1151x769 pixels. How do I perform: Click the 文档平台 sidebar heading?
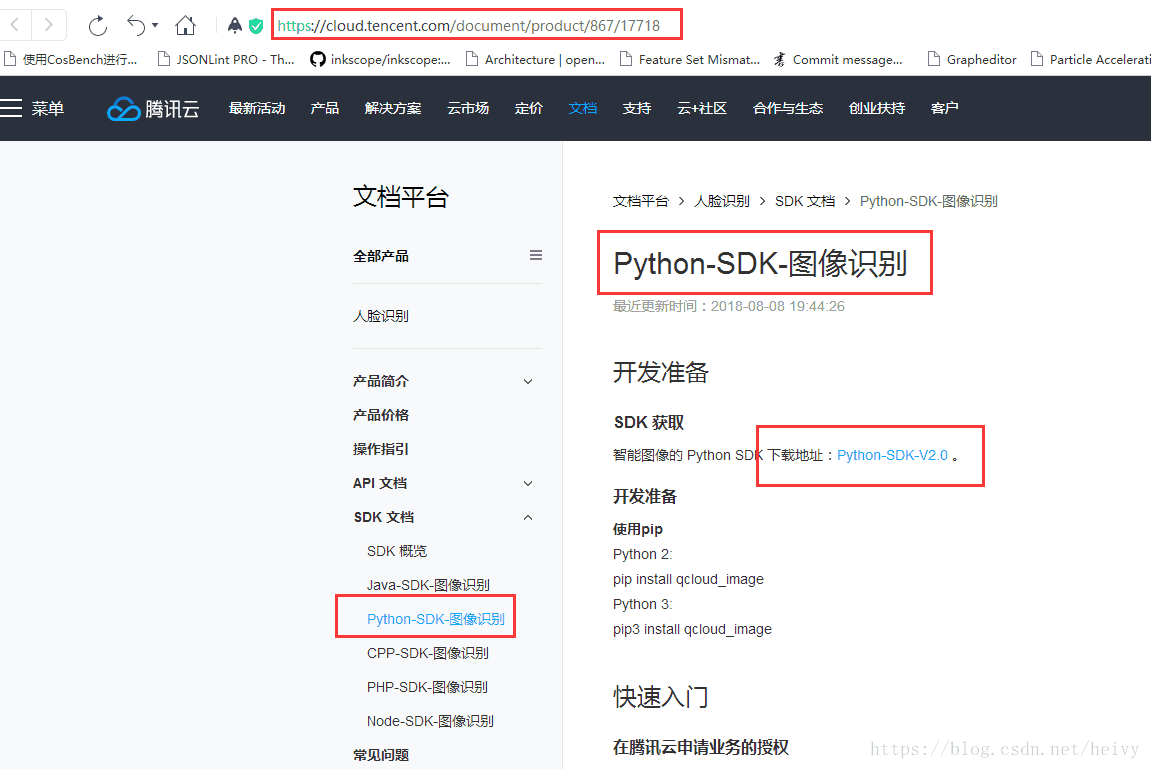[x=401, y=197]
